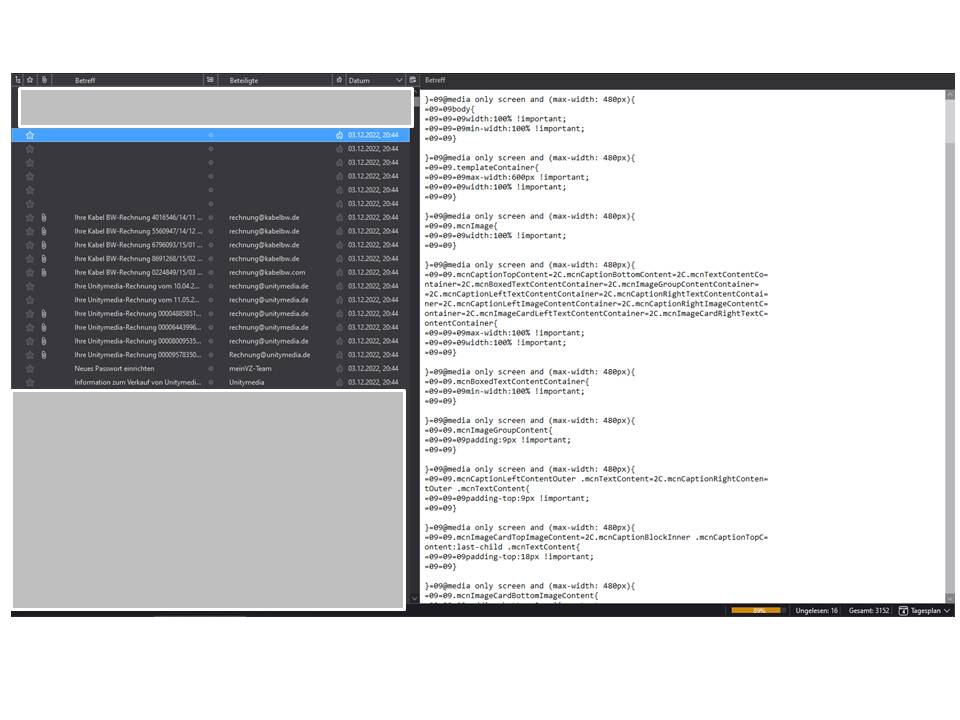This screenshot has width=960, height=720.
Task: Click the Betreff column header in message list
Action: [85, 80]
